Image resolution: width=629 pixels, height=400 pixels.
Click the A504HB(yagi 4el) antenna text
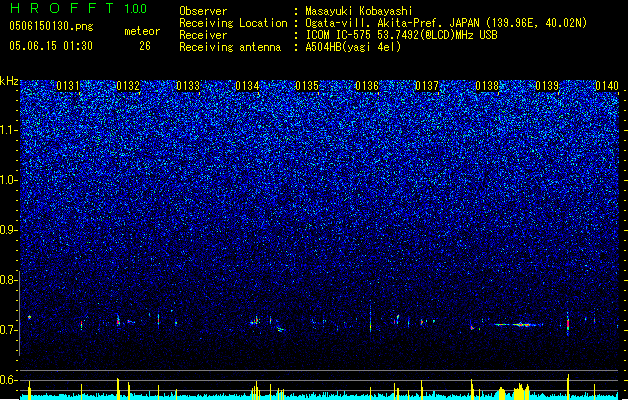point(353,47)
